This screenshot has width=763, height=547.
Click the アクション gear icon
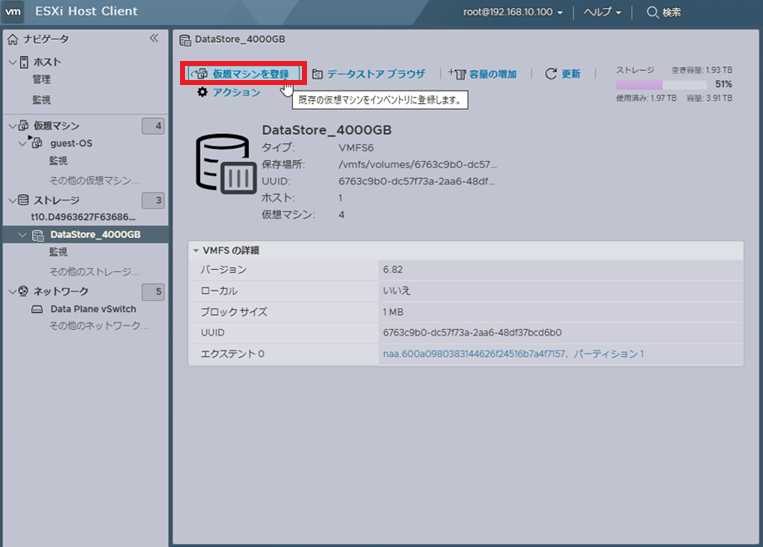coord(202,92)
